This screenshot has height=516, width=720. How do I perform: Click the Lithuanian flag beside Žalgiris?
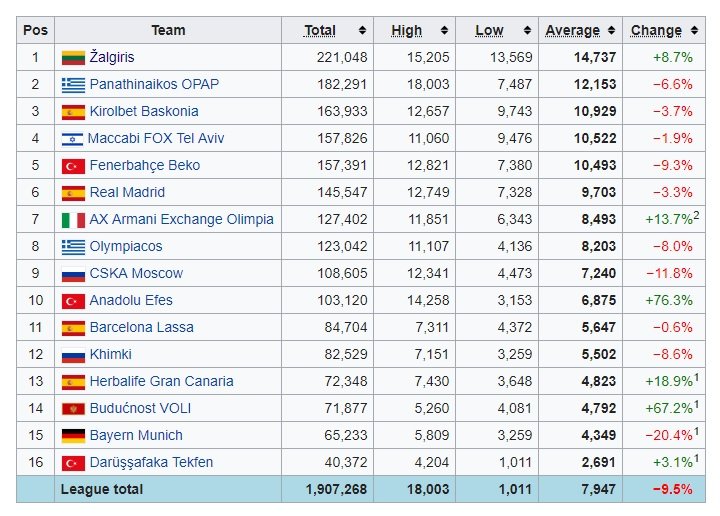click(73, 58)
